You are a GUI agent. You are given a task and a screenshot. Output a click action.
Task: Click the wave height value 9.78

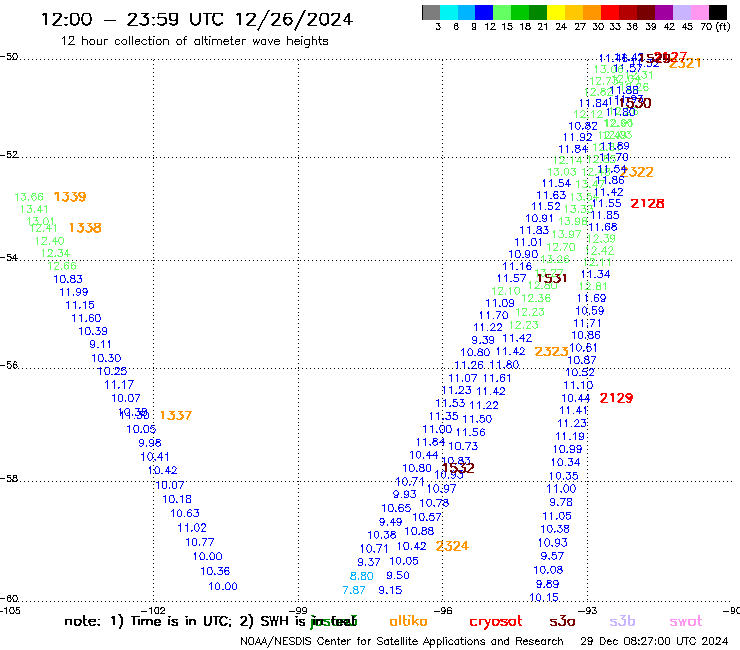(561, 502)
